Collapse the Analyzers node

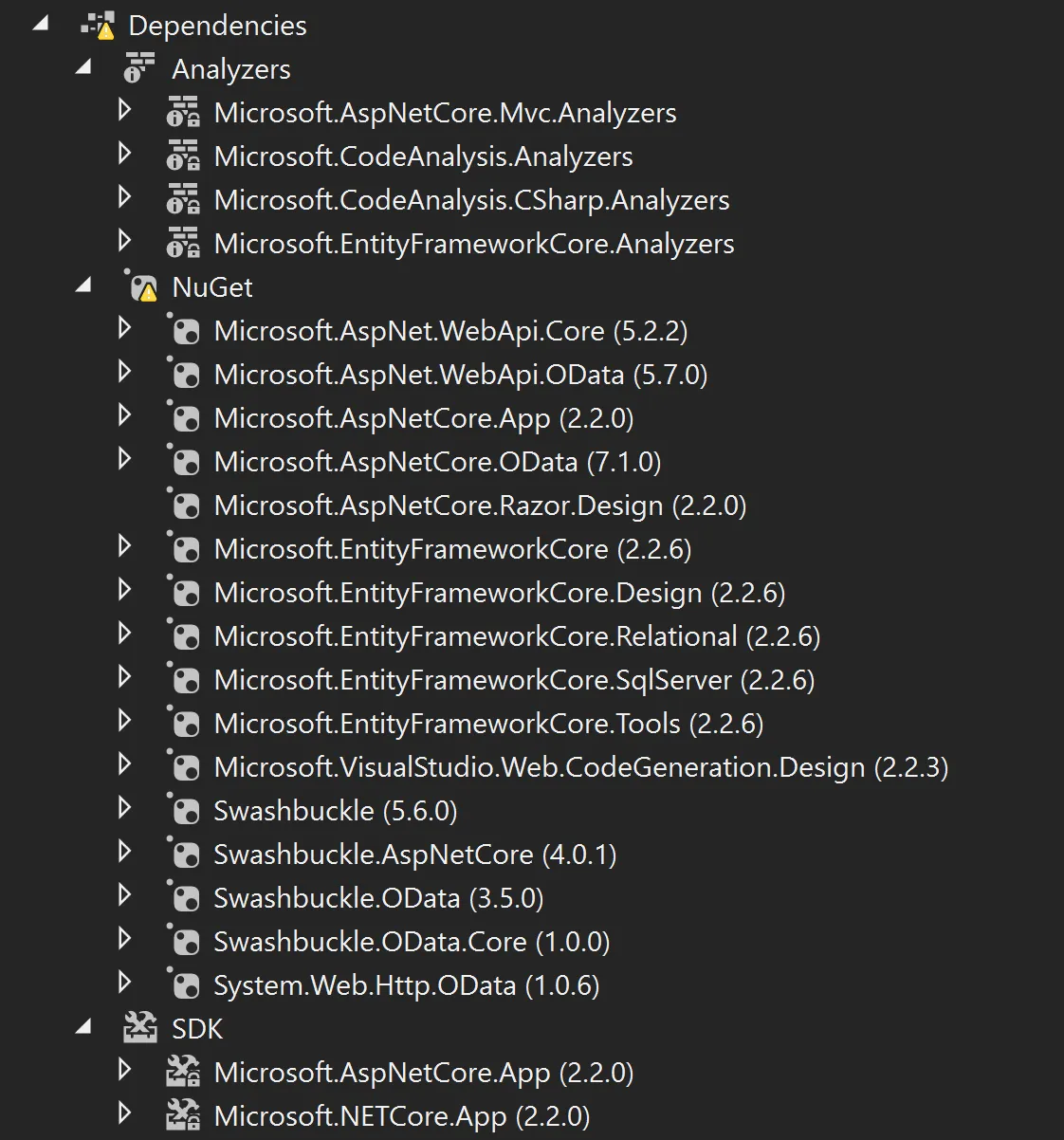point(83,67)
